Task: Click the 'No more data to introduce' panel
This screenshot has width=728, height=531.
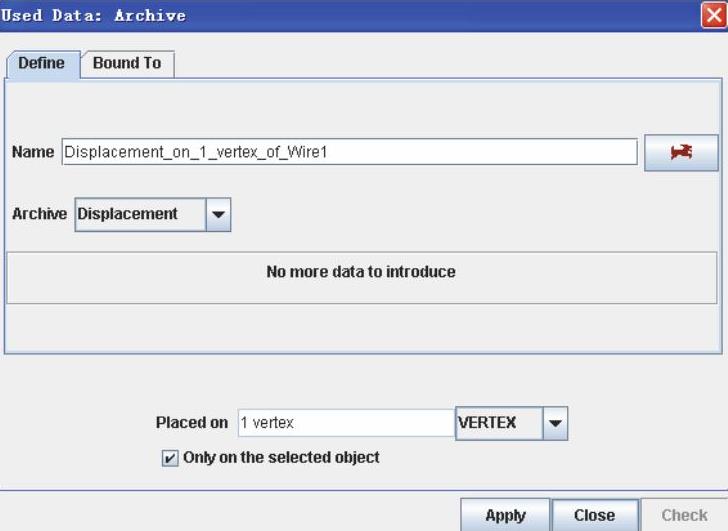Action: [x=361, y=272]
